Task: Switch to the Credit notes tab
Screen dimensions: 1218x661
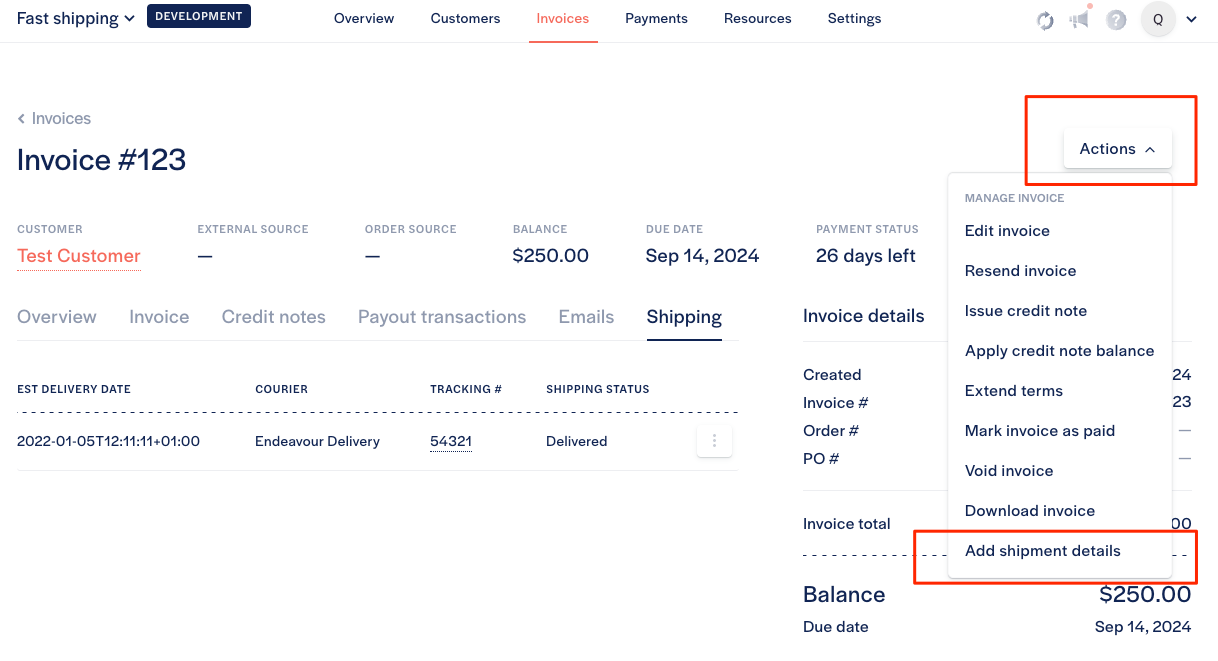Action: 274,317
